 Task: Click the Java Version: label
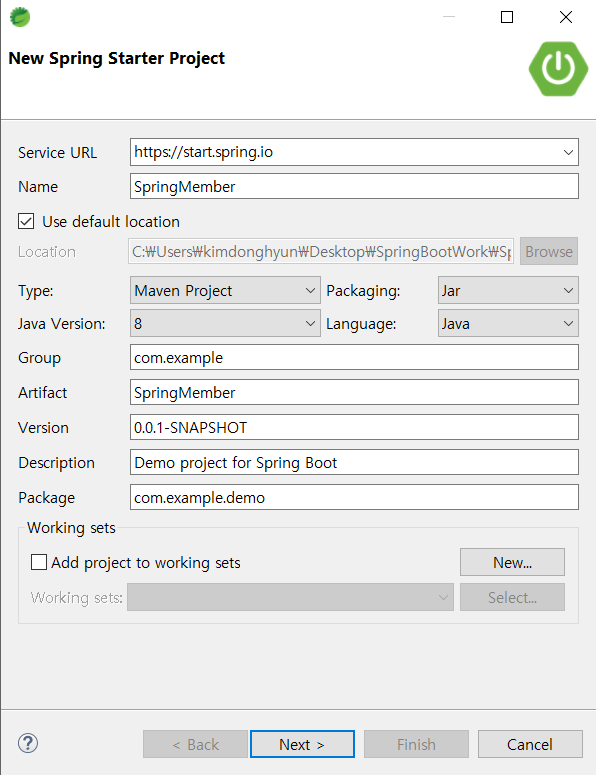[x=62, y=324]
